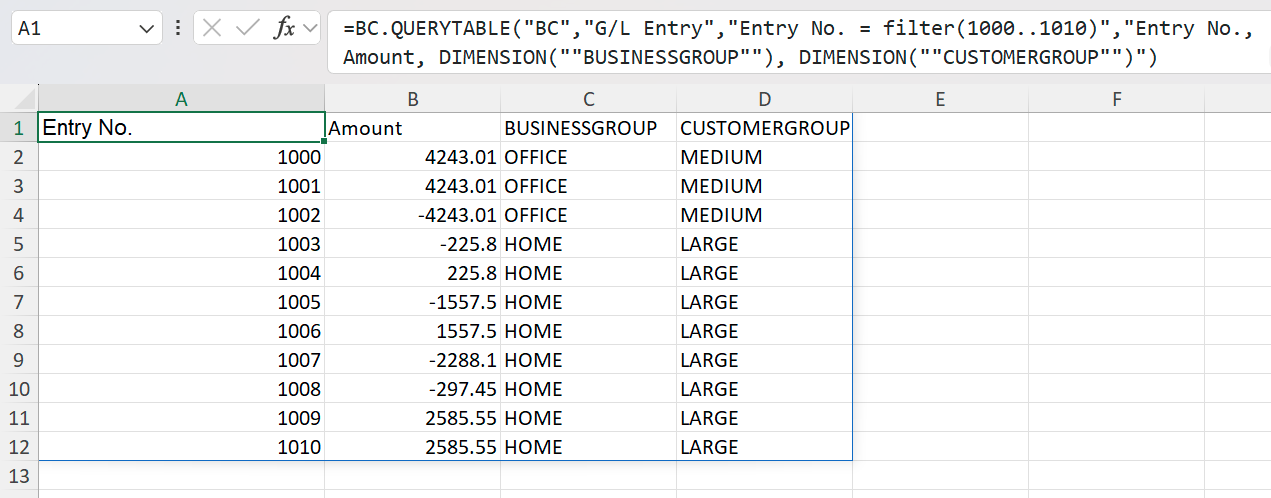Select row 11 header
1271x498 pixels.
pos(19,418)
